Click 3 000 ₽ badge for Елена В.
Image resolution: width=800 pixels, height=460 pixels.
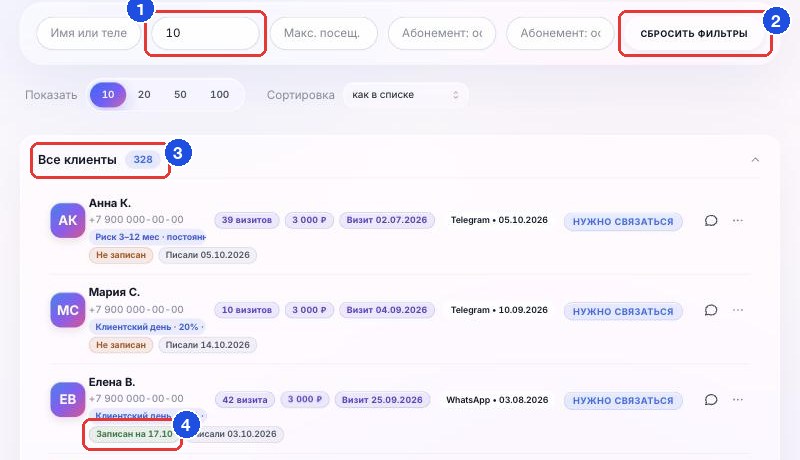305,399
